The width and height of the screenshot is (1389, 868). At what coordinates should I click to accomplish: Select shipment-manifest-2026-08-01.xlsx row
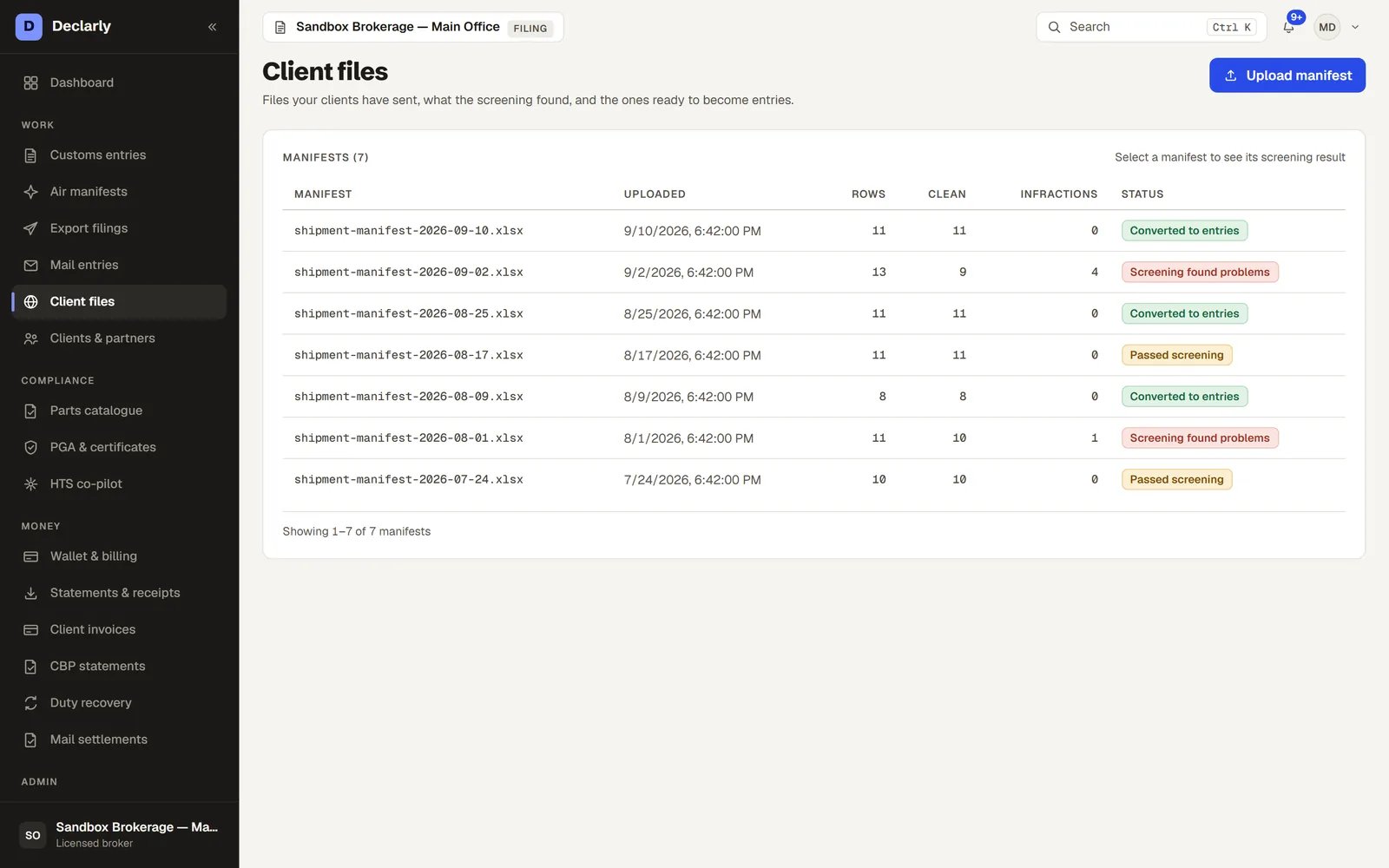[x=813, y=438]
